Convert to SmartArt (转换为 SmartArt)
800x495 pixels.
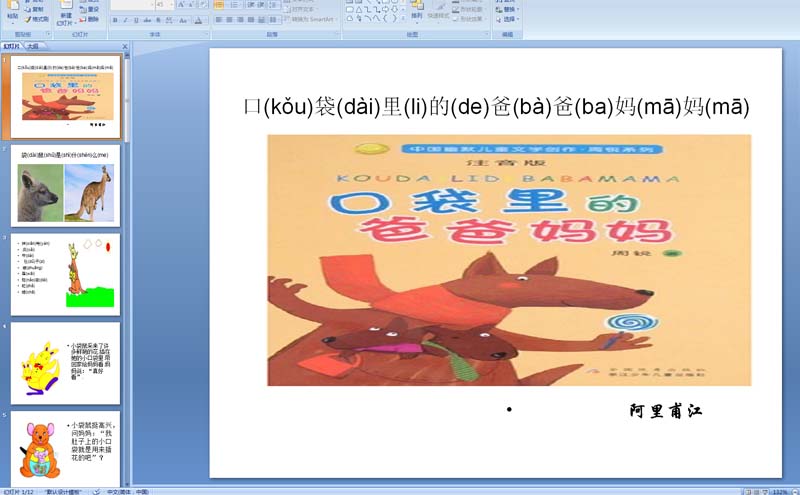click(309, 19)
